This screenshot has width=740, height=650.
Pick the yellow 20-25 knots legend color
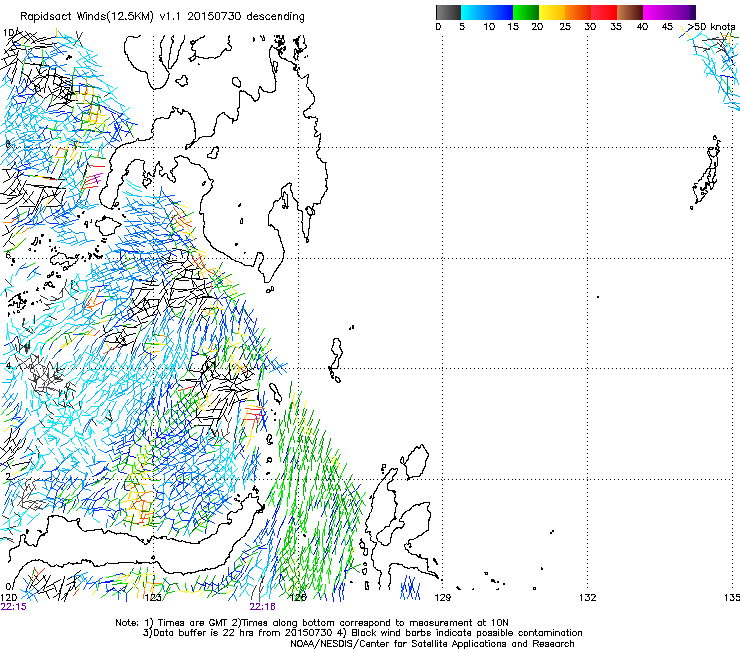click(x=552, y=12)
